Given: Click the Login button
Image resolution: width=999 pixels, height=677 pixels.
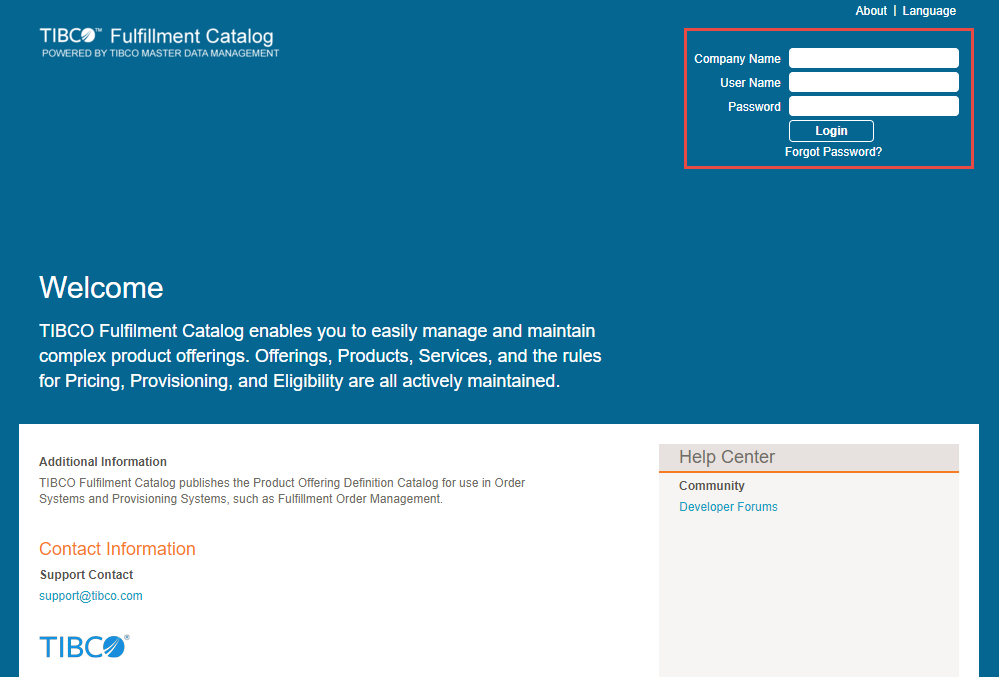Looking at the screenshot, I should point(831,131).
